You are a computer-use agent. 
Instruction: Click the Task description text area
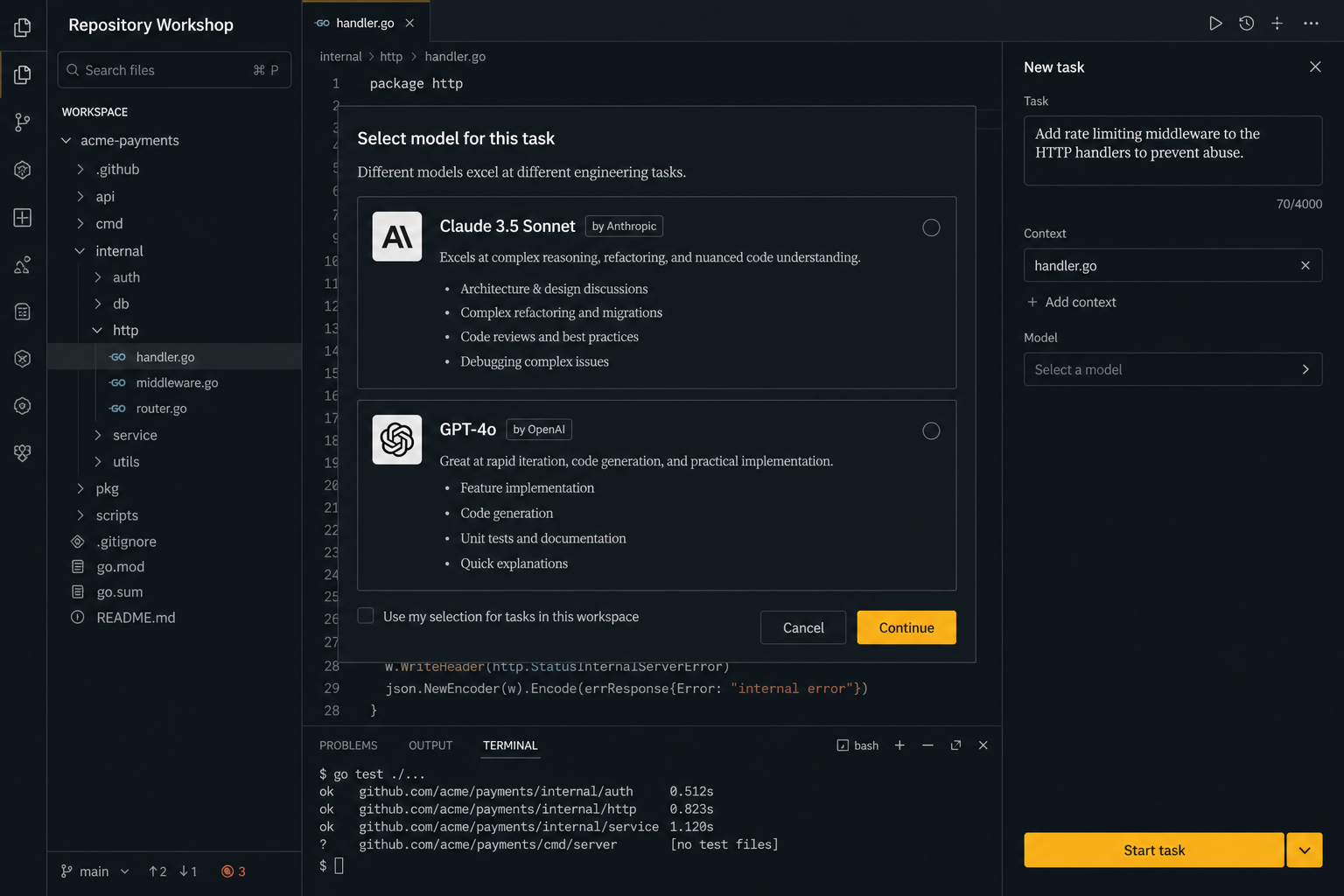point(1172,150)
